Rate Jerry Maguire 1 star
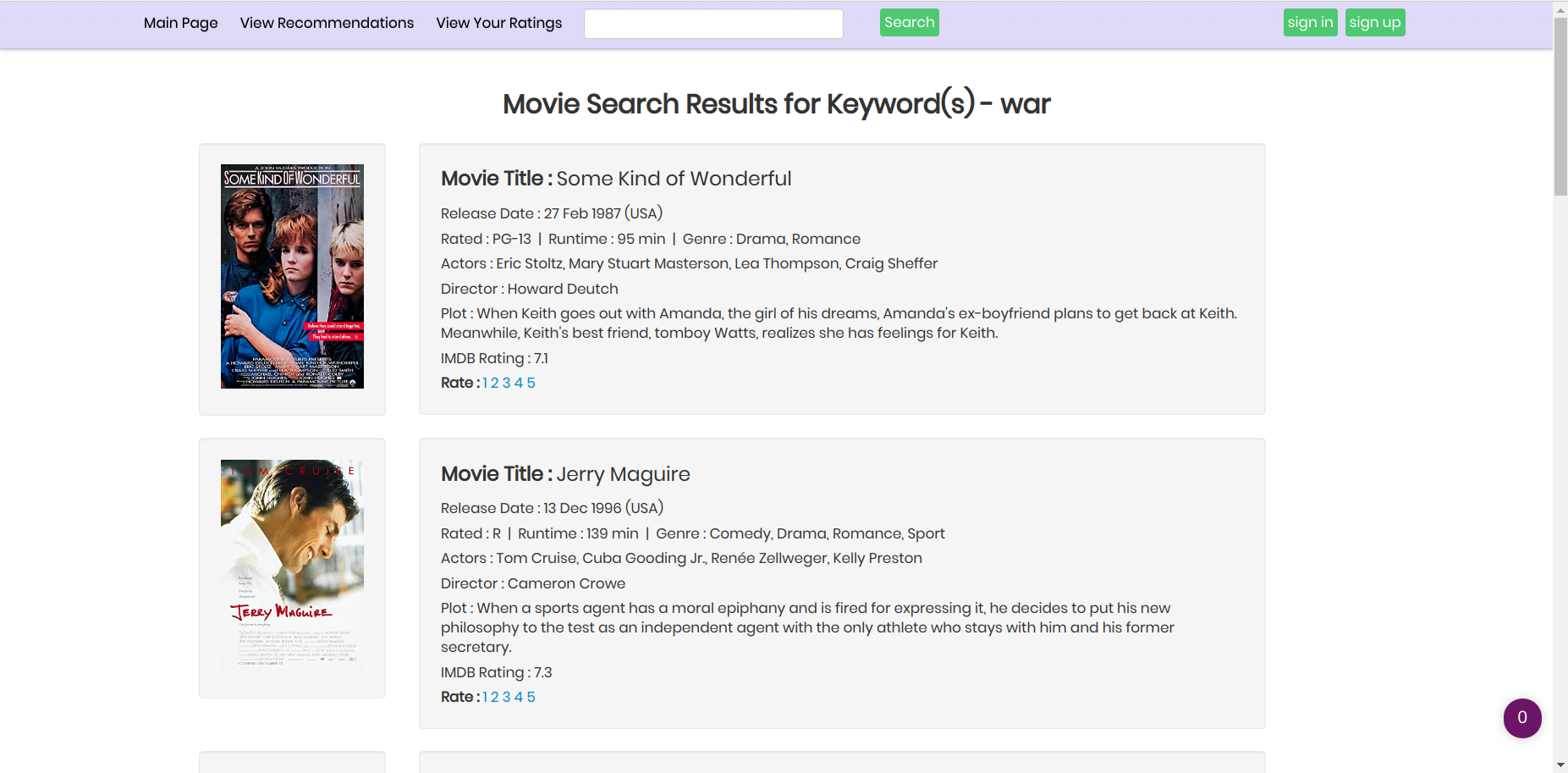The width and height of the screenshot is (1568, 773). click(x=486, y=698)
